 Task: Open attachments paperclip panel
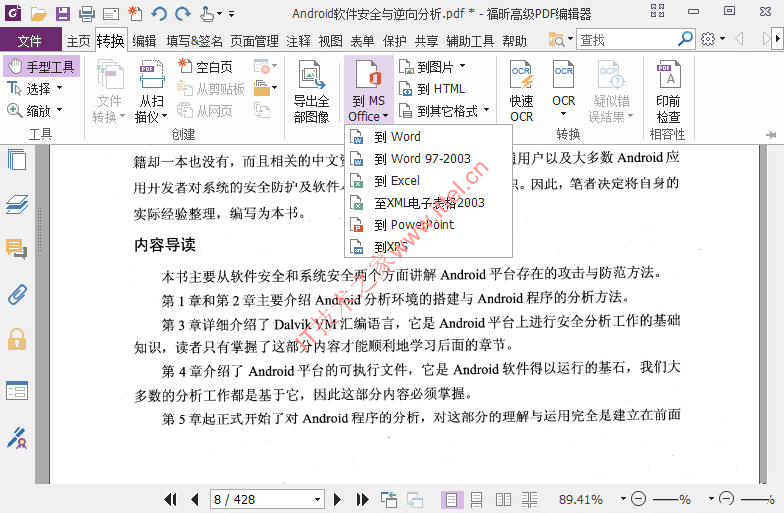(17, 294)
